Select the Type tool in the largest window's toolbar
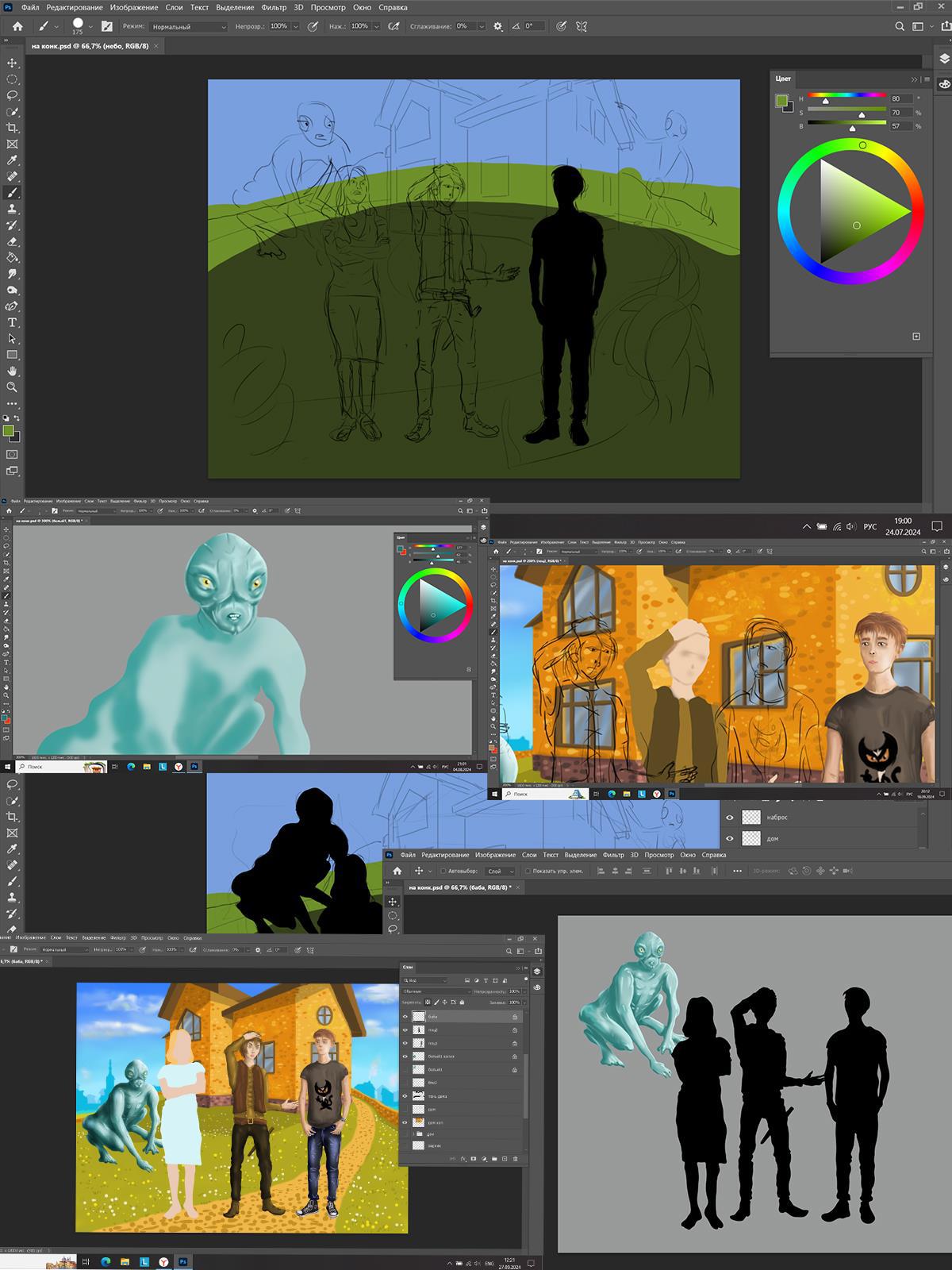This screenshot has height=1270, width=952. pyautogui.click(x=12, y=322)
